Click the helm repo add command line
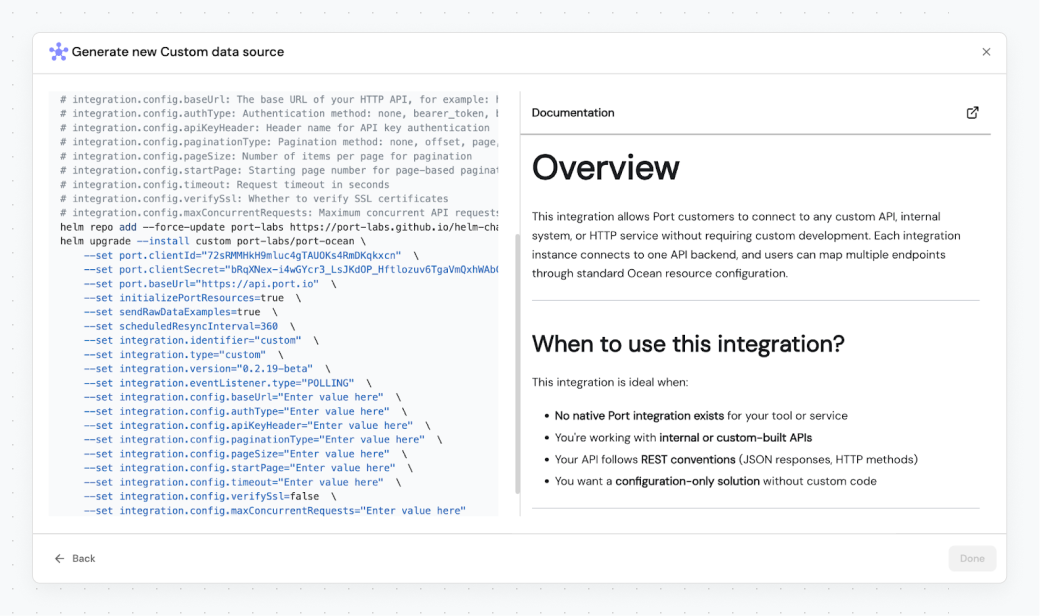This screenshot has height=616, width=1040. click(x=279, y=227)
